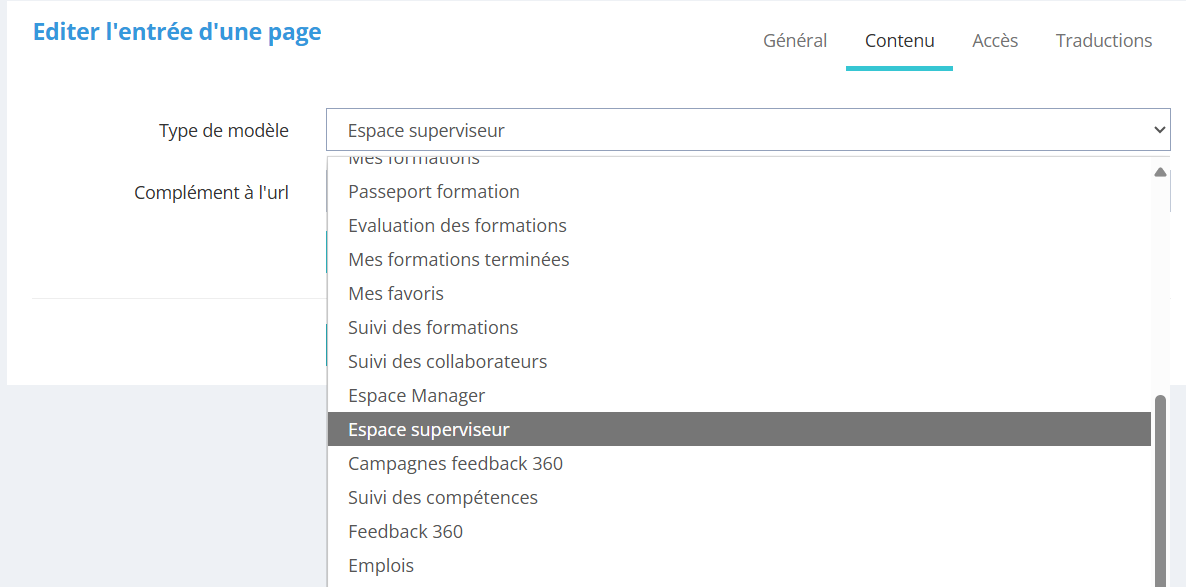Select Suivi des formations option
This screenshot has width=1186, height=587.
point(433,328)
